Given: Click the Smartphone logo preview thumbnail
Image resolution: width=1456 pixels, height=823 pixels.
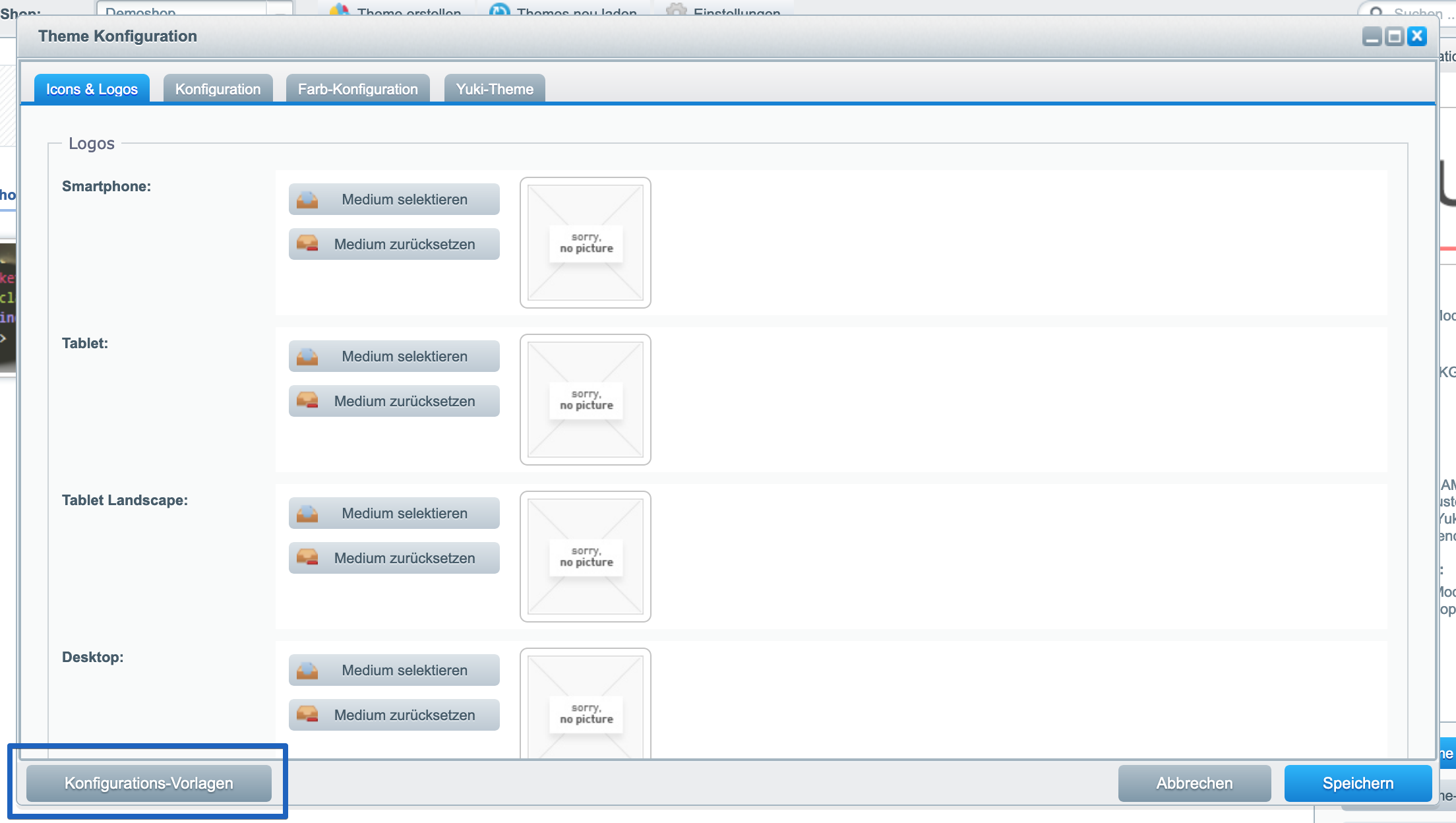Looking at the screenshot, I should pos(585,243).
